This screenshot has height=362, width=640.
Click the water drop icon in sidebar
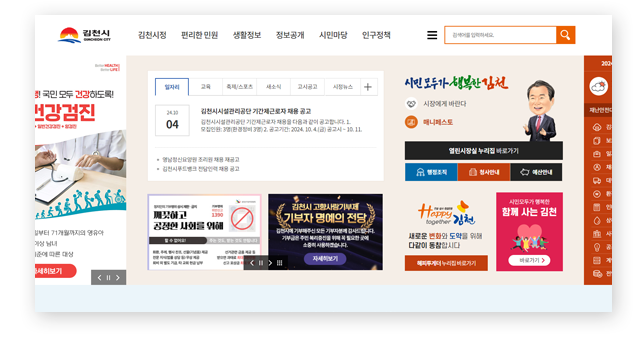click(x=597, y=220)
